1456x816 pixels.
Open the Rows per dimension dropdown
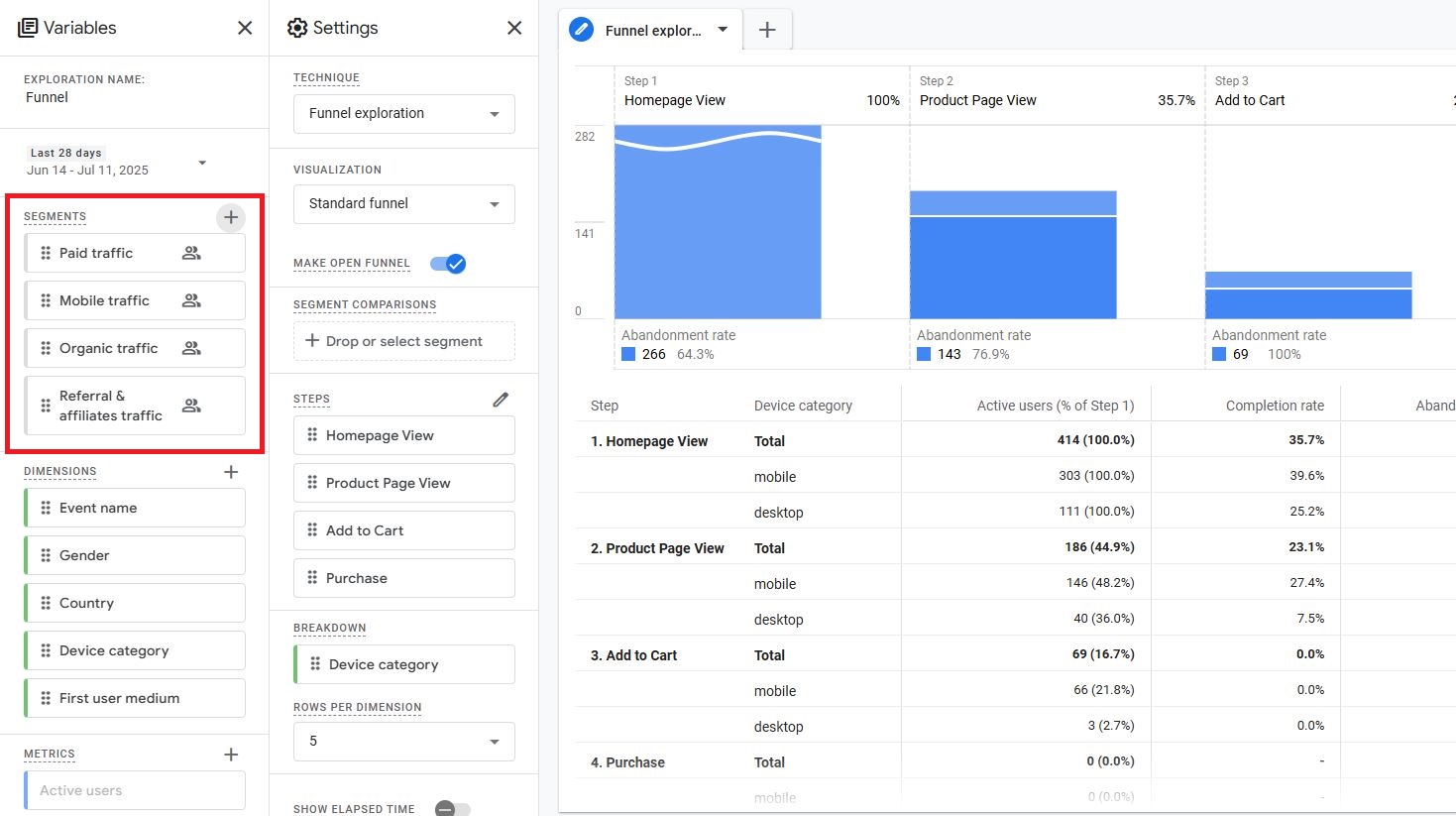coord(404,742)
